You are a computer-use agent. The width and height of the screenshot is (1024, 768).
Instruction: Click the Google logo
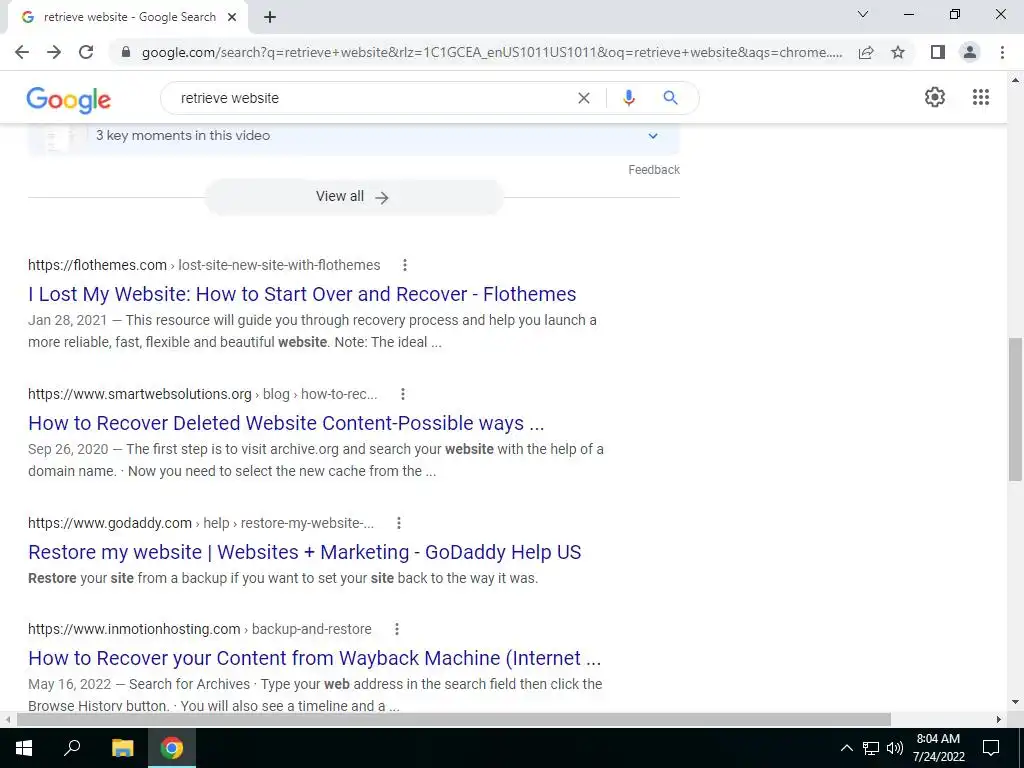tap(69, 99)
